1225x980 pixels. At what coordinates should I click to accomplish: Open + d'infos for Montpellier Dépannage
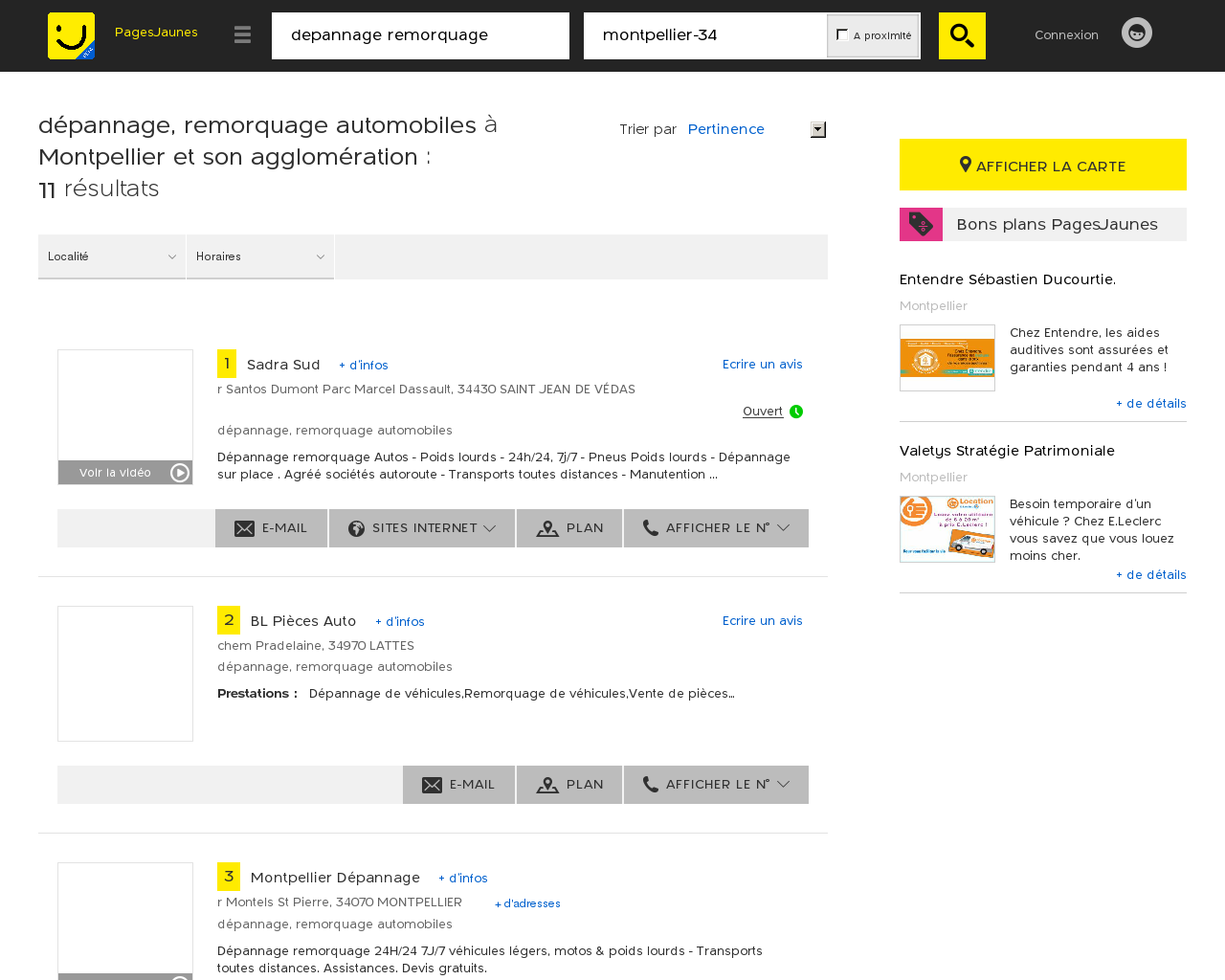pos(463,879)
